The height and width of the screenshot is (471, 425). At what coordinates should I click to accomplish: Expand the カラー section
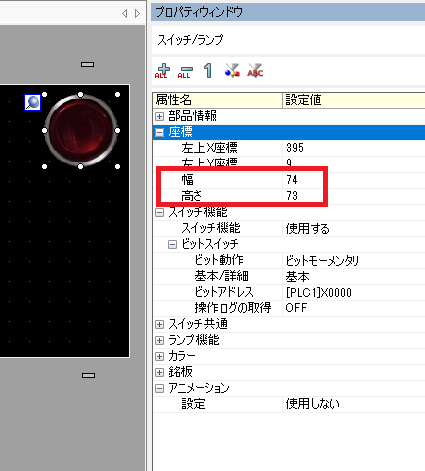tap(160, 356)
